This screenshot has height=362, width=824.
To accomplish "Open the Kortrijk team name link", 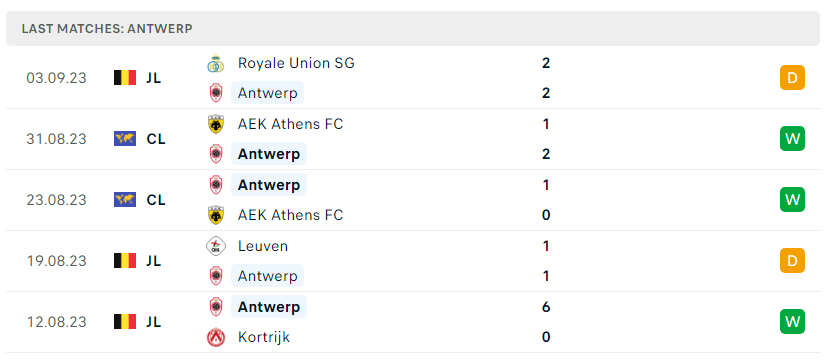I will click(x=264, y=337).
